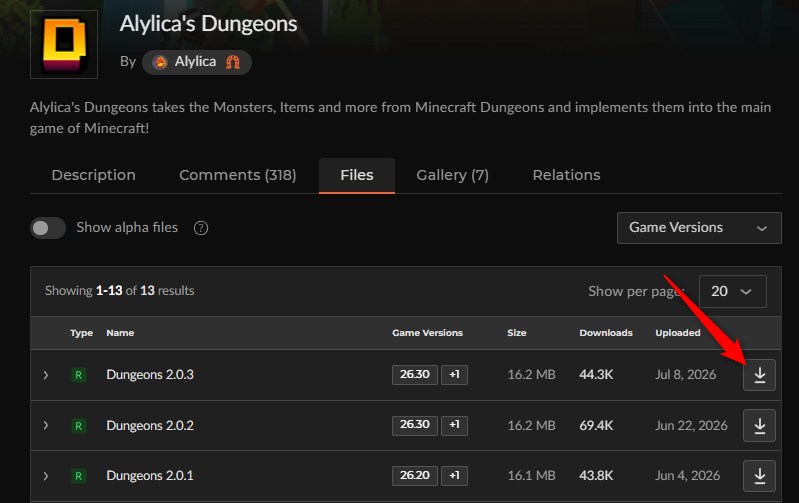Select the Files tab
The image size is (799, 503).
pos(357,175)
